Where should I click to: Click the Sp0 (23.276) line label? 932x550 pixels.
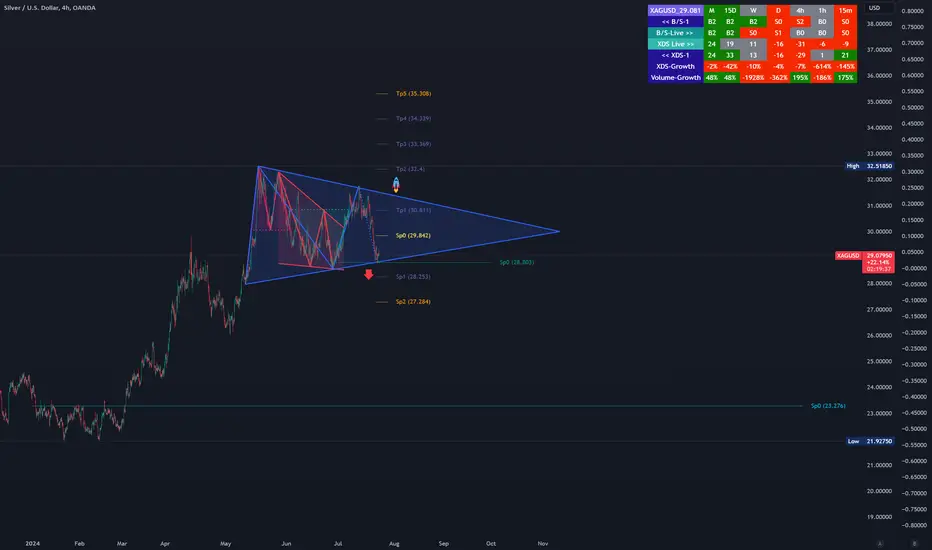(x=828, y=406)
